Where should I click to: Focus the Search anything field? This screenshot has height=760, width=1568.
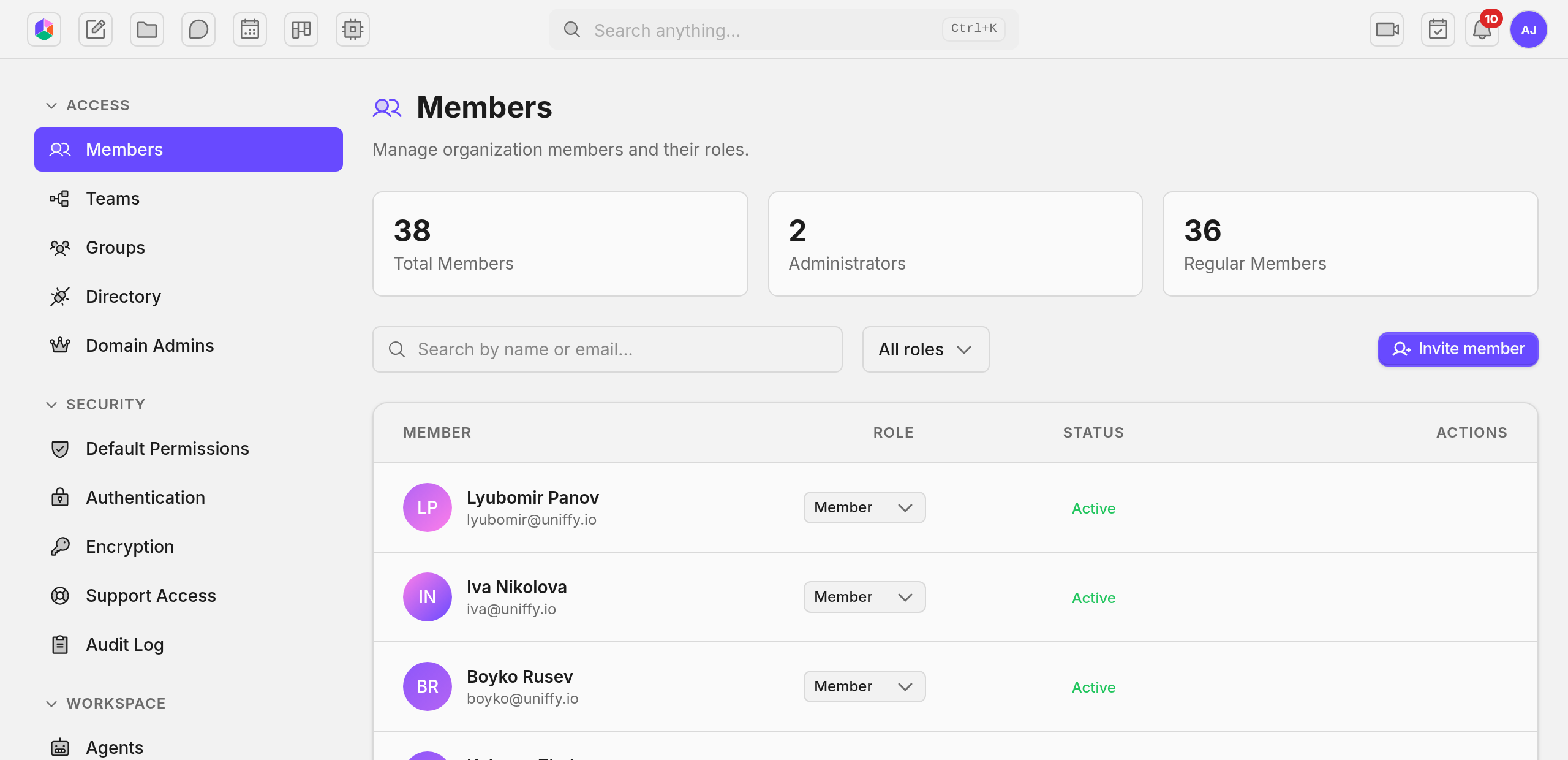pos(783,29)
